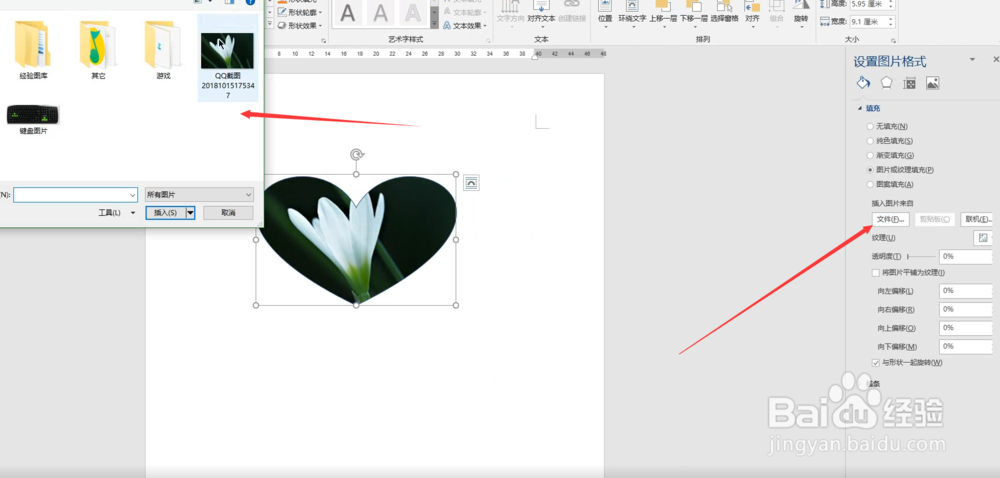This screenshot has width=1000, height=478.
Task: Choose the first WordArt style A
Action: [x=348, y=13]
